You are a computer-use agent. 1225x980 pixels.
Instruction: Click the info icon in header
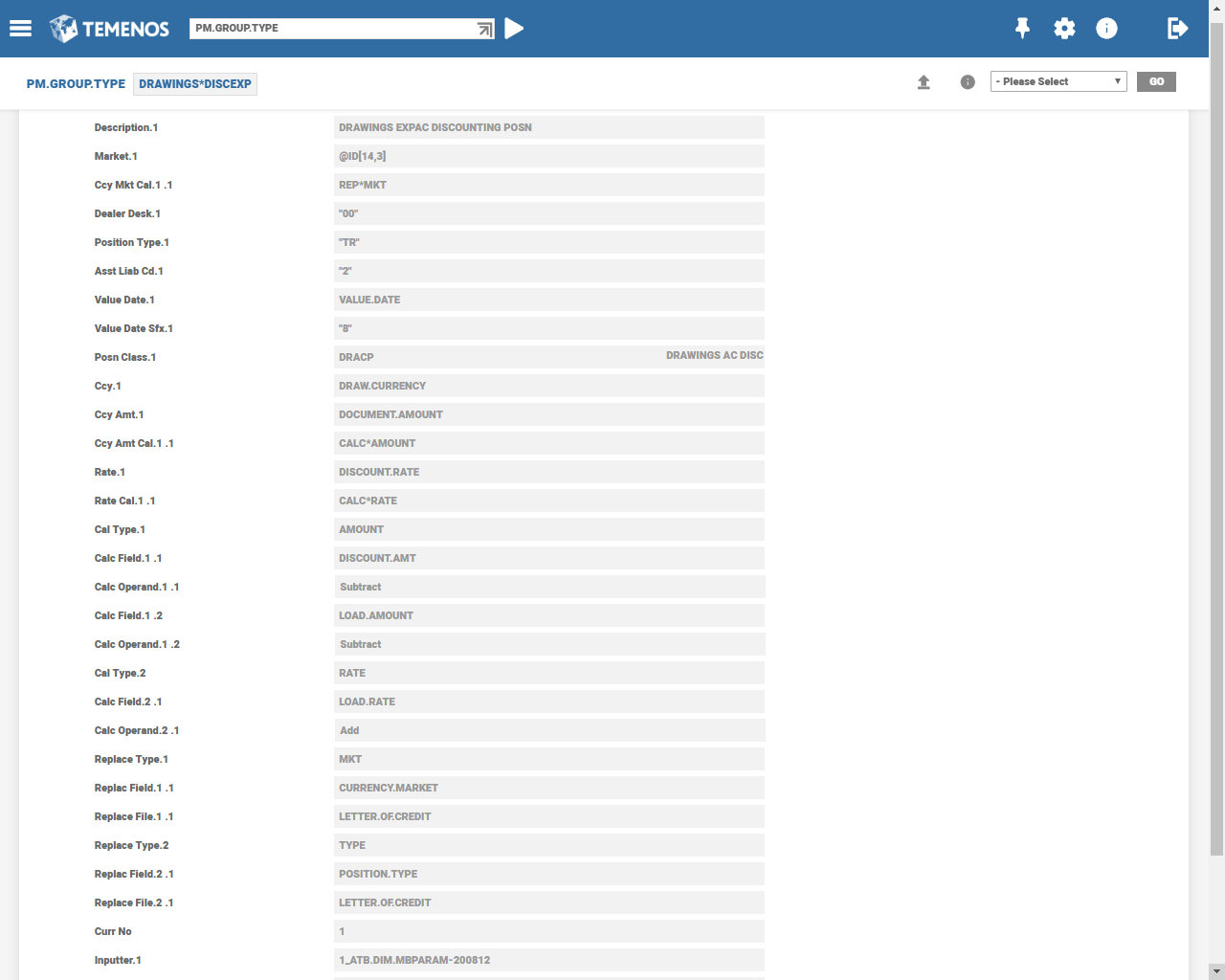pos(1106,29)
